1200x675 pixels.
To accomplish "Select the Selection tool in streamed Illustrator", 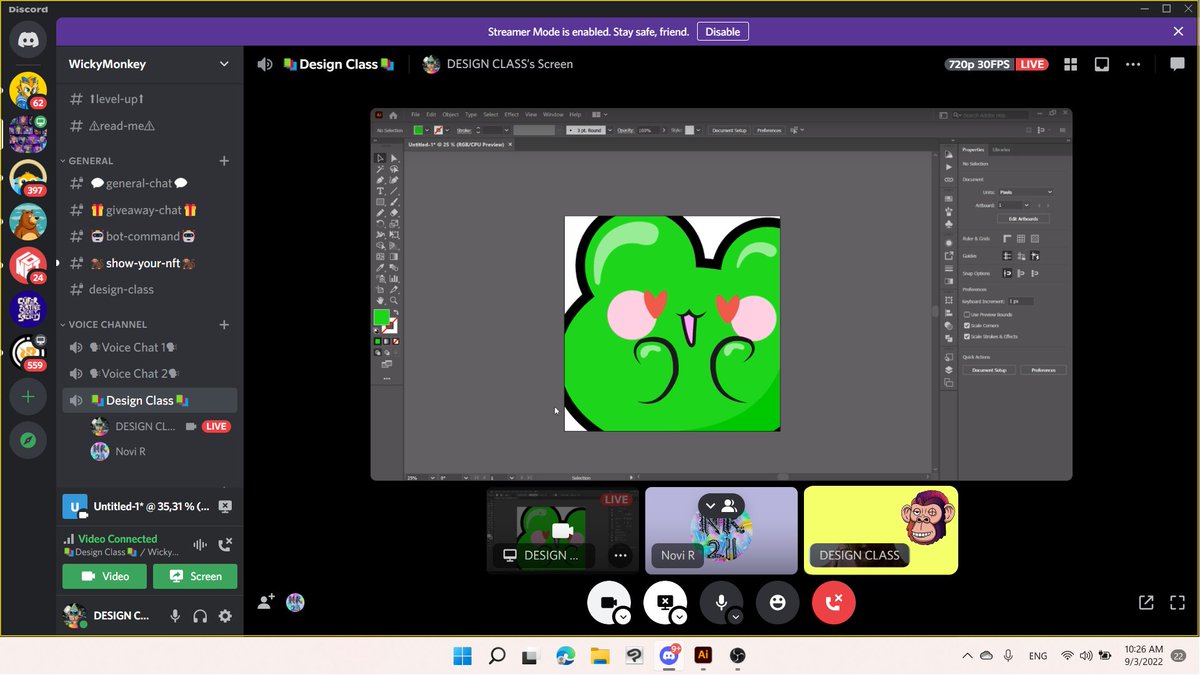I will pyautogui.click(x=380, y=158).
